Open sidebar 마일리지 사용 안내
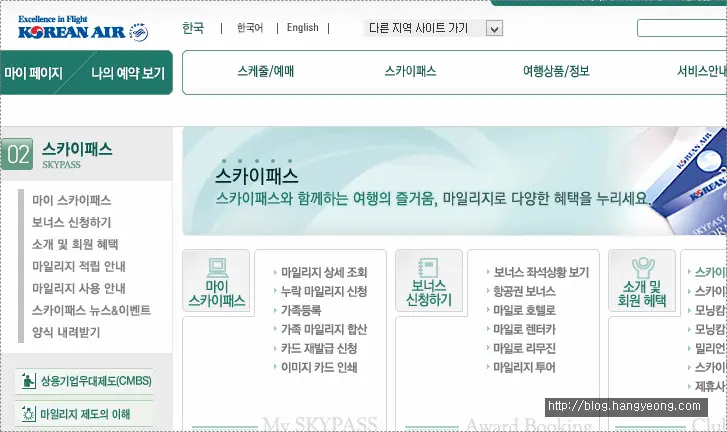This screenshot has height=432, width=727. [x=79, y=288]
